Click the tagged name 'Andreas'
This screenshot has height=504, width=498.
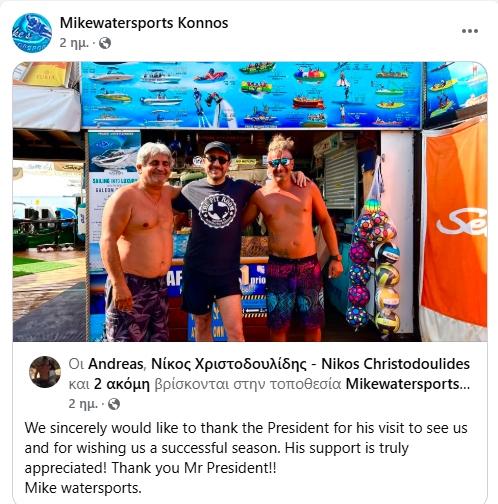116,364
